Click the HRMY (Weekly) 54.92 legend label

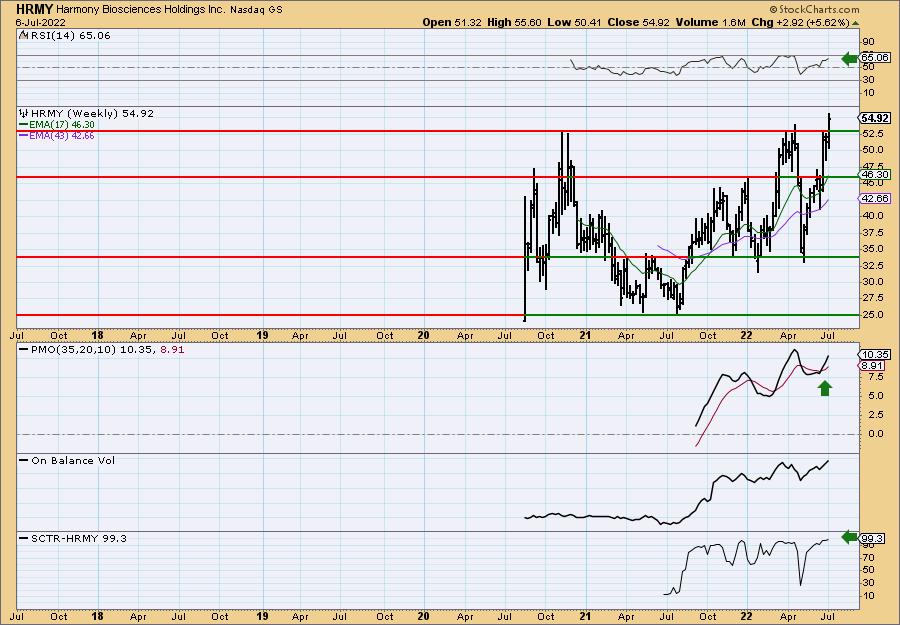click(92, 114)
